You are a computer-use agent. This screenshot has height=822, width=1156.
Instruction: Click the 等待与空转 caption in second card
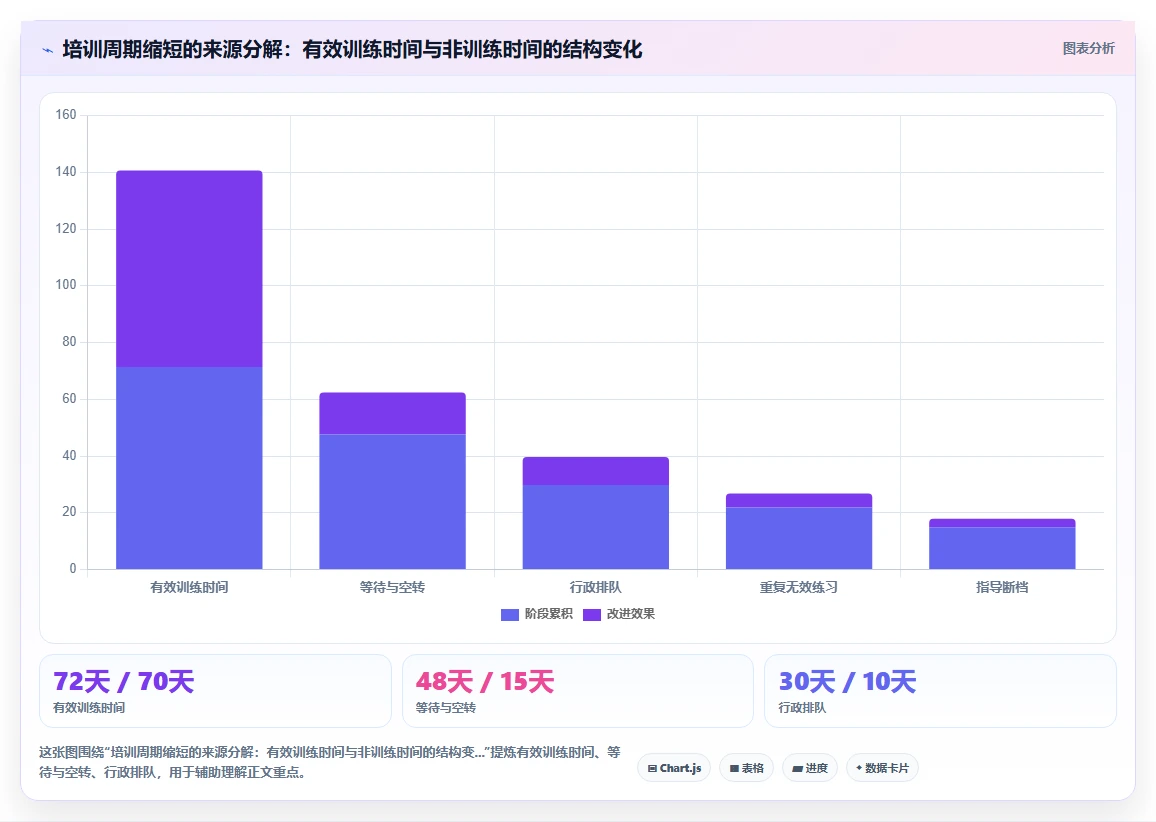pyautogui.click(x=445, y=708)
